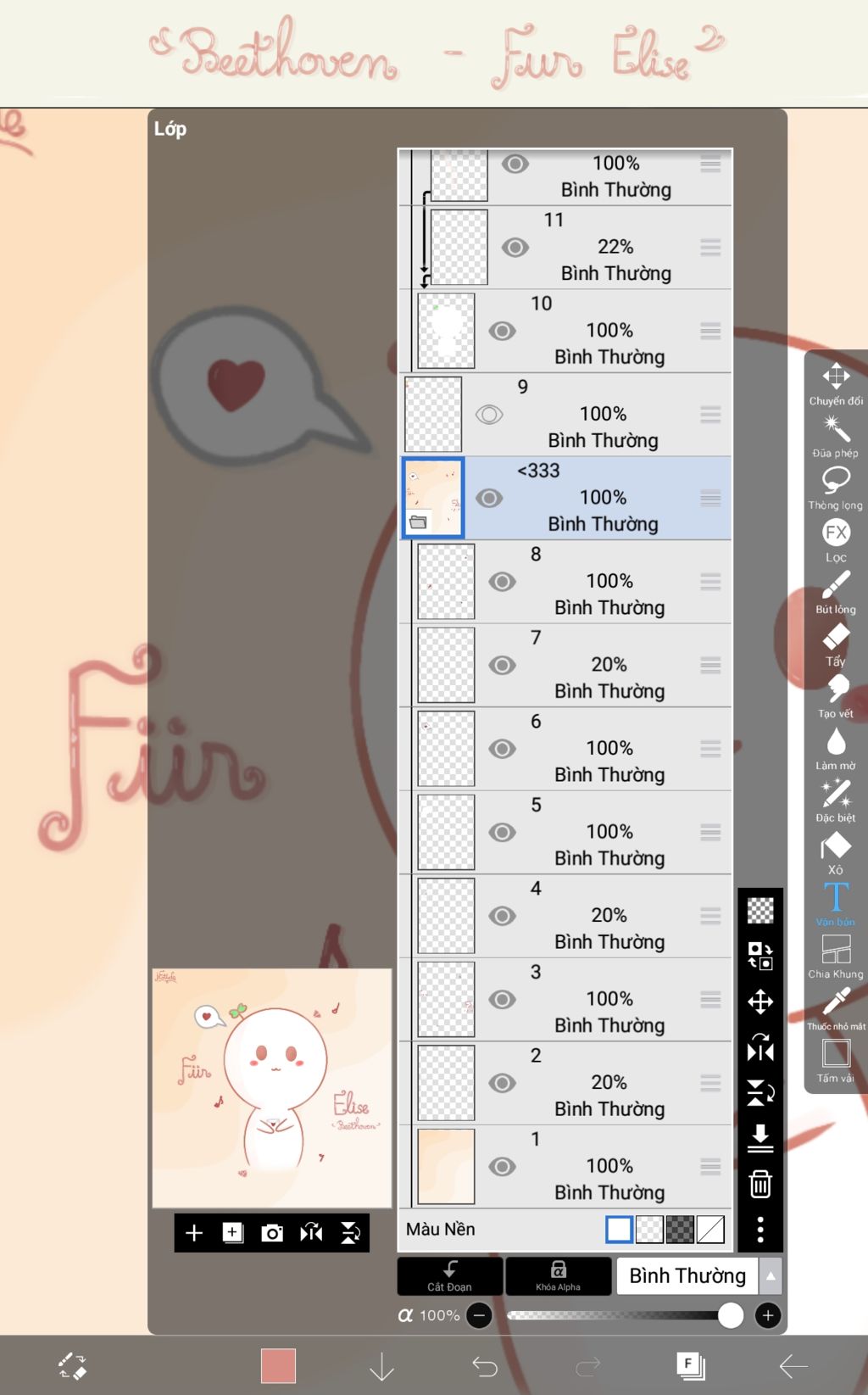Hide layer 10 using eye icon
Image resolution: width=868 pixels, height=1395 pixels.
(x=503, y=331)
